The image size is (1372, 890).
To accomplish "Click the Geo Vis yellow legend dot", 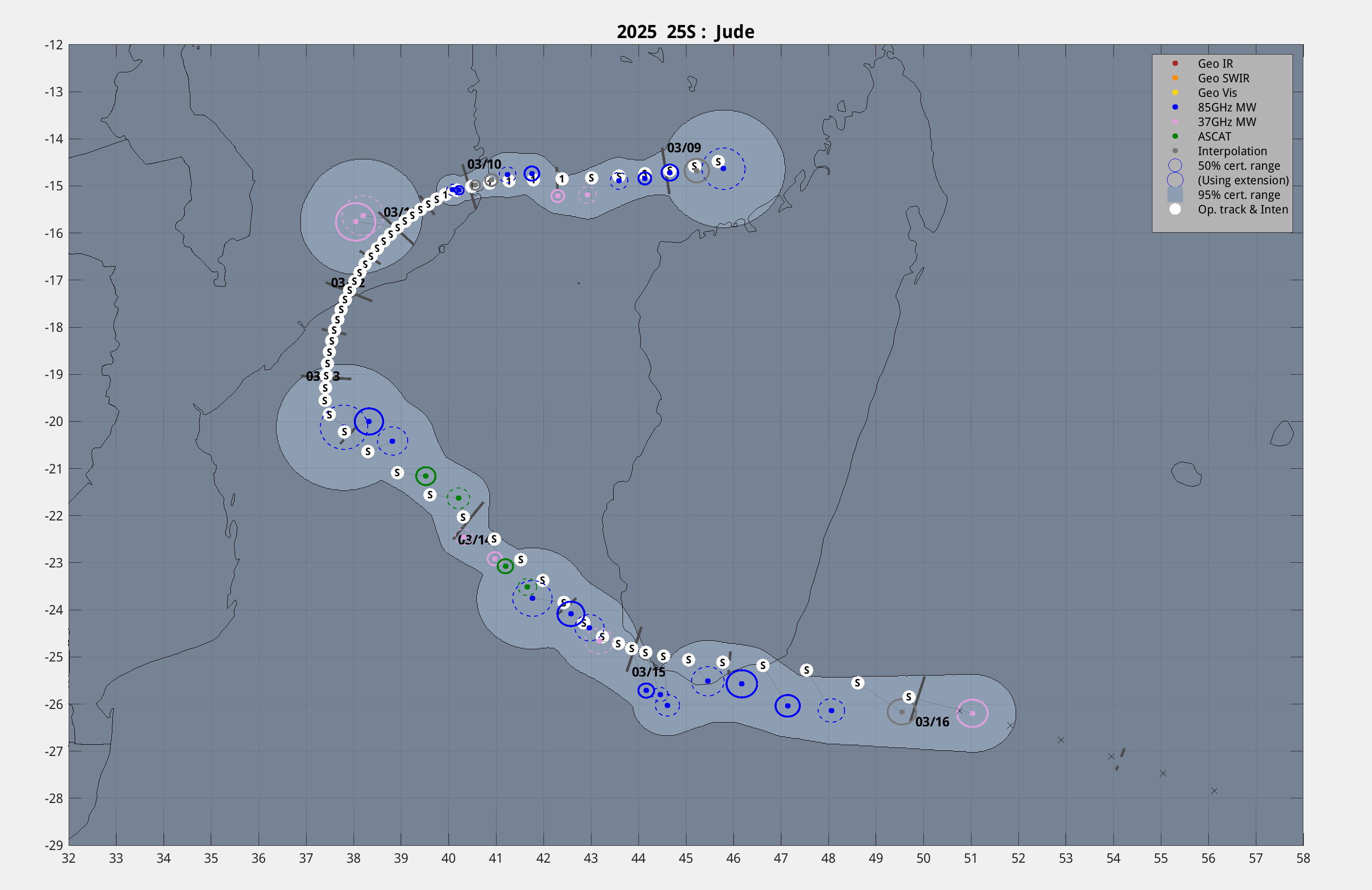I will coord(1175,93).
